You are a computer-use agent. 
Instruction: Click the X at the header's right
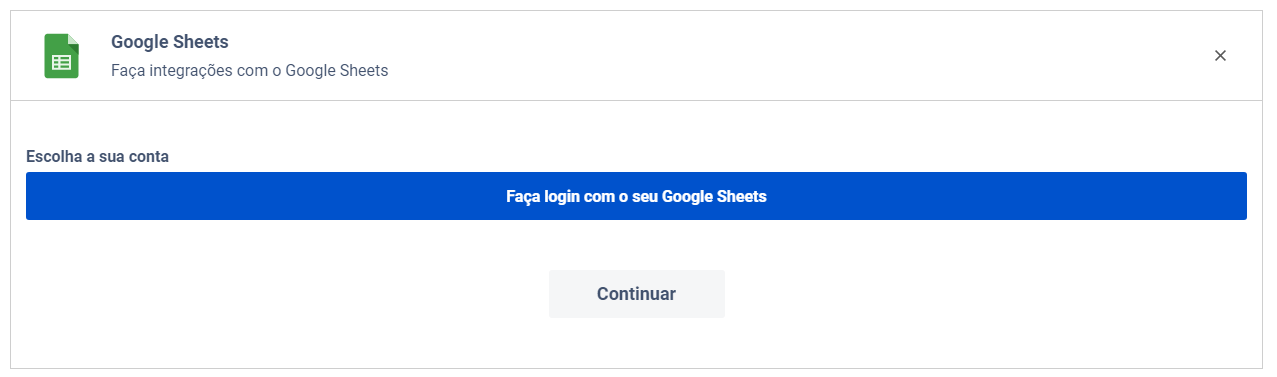tap(1220, 56)
